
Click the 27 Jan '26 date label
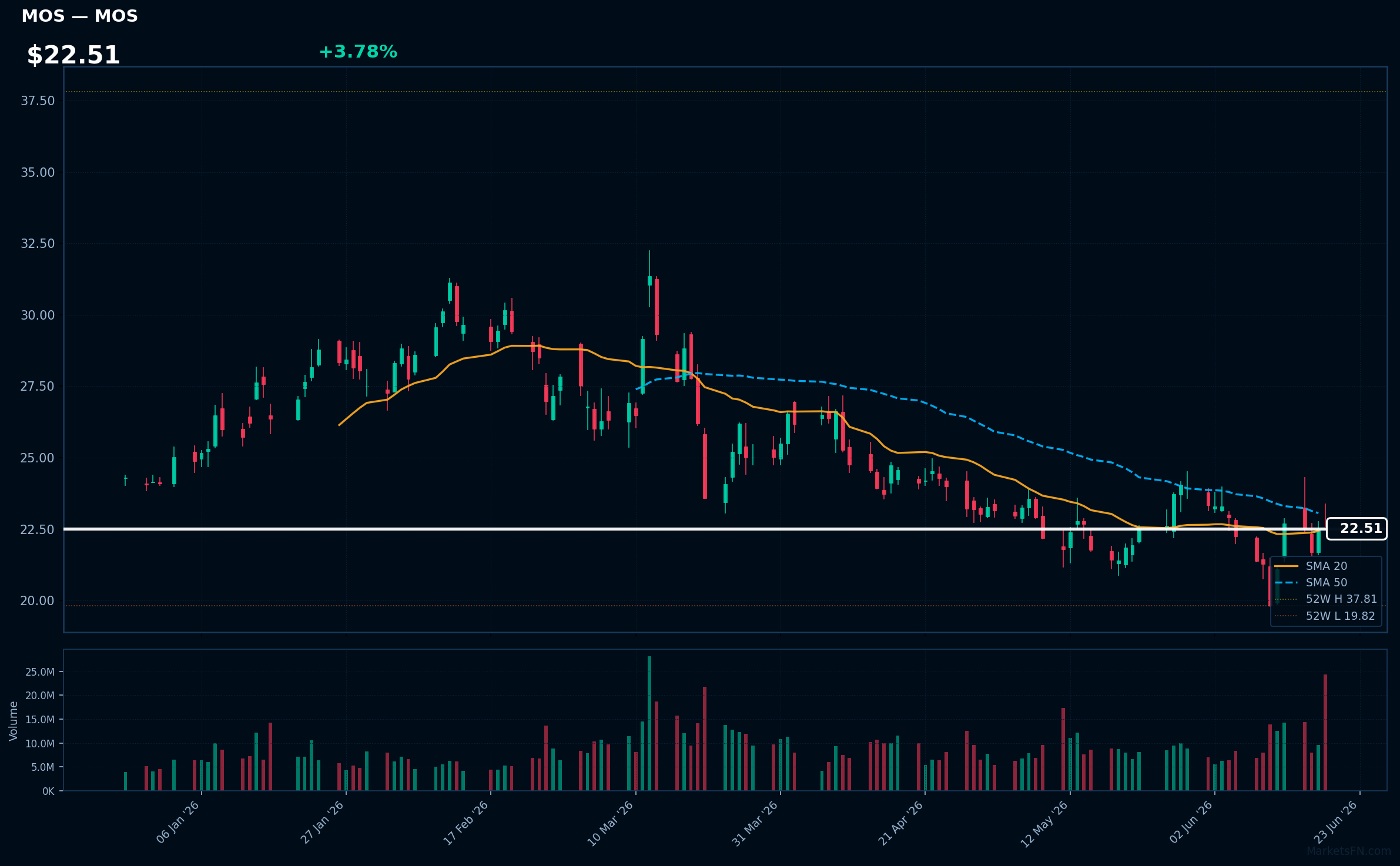point(323,822)
